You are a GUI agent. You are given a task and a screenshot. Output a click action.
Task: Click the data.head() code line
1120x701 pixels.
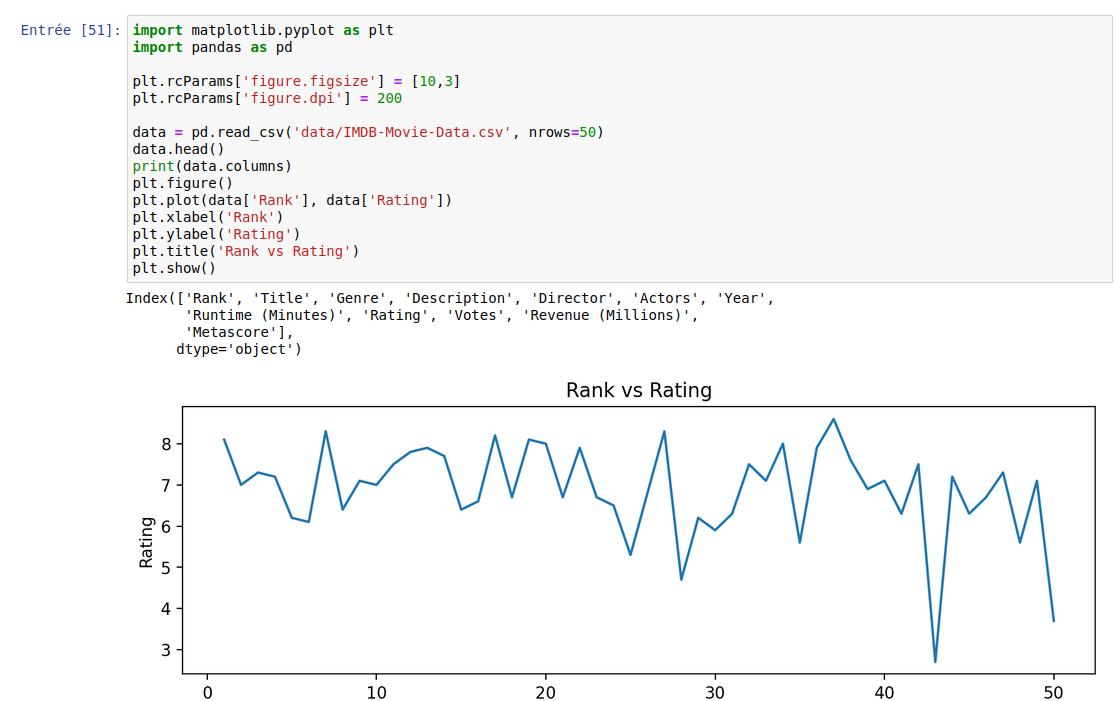tap(178, 149)
